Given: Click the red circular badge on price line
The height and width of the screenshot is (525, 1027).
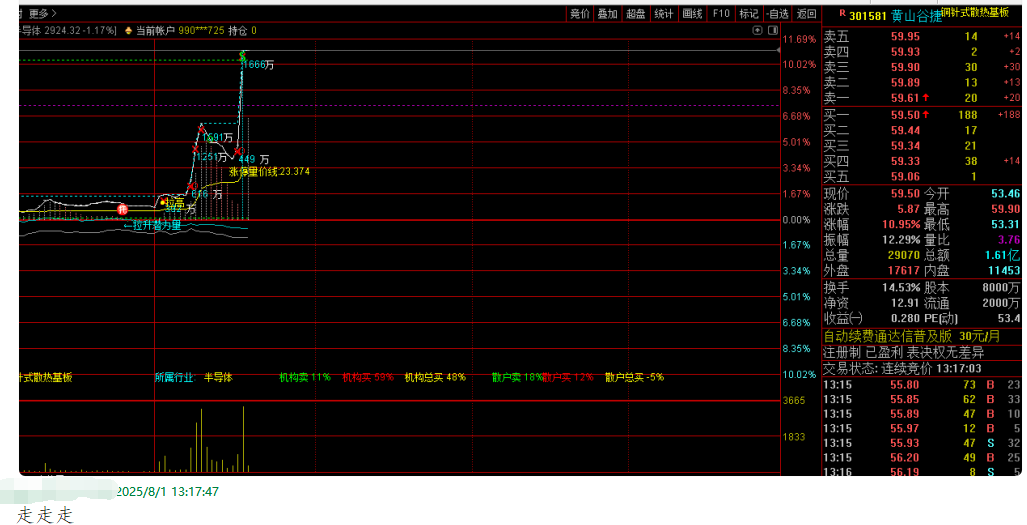Looking at the screenshot, I should pos(122,209).
